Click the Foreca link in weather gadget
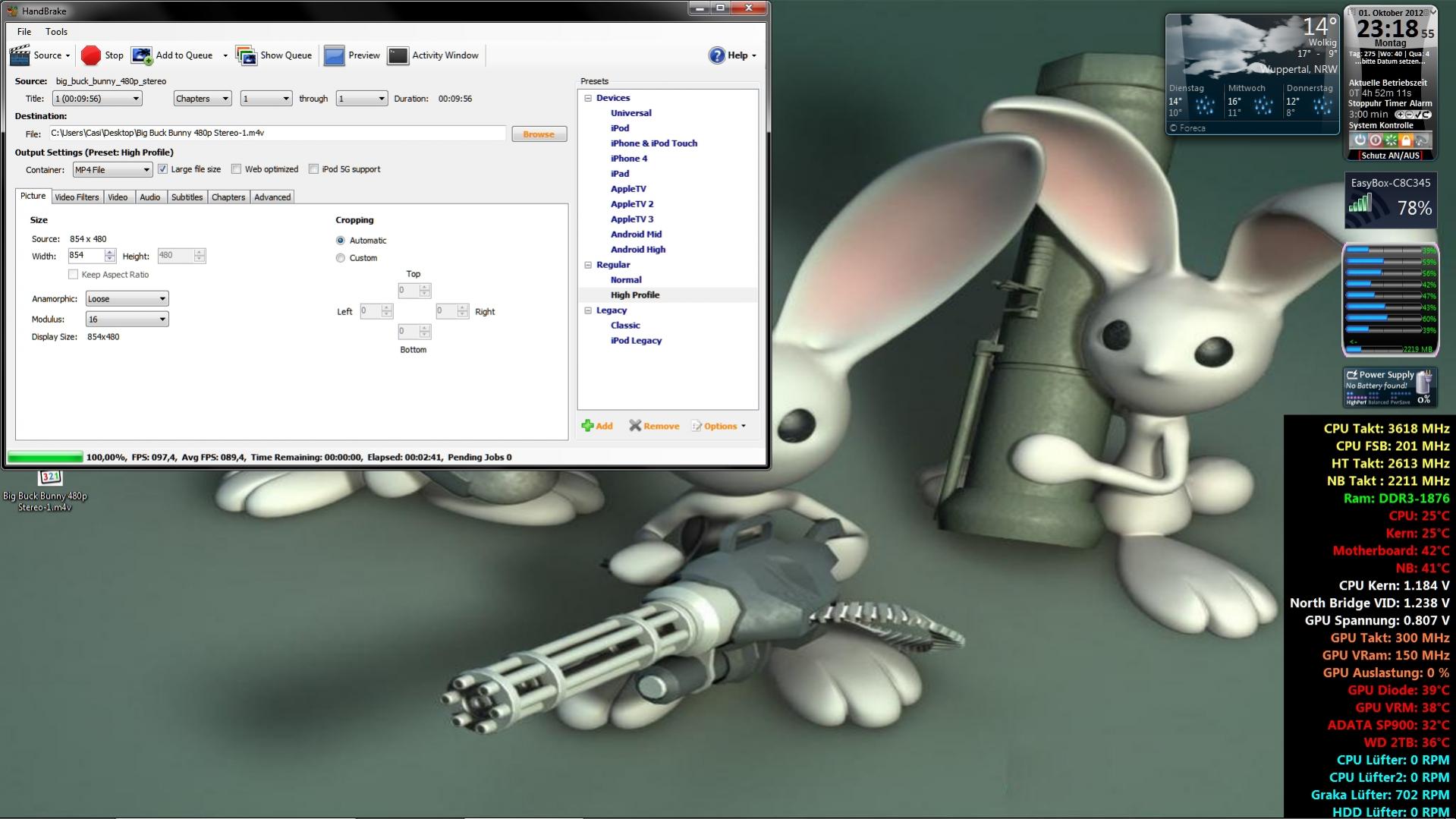 click(x=1188, y=128)
